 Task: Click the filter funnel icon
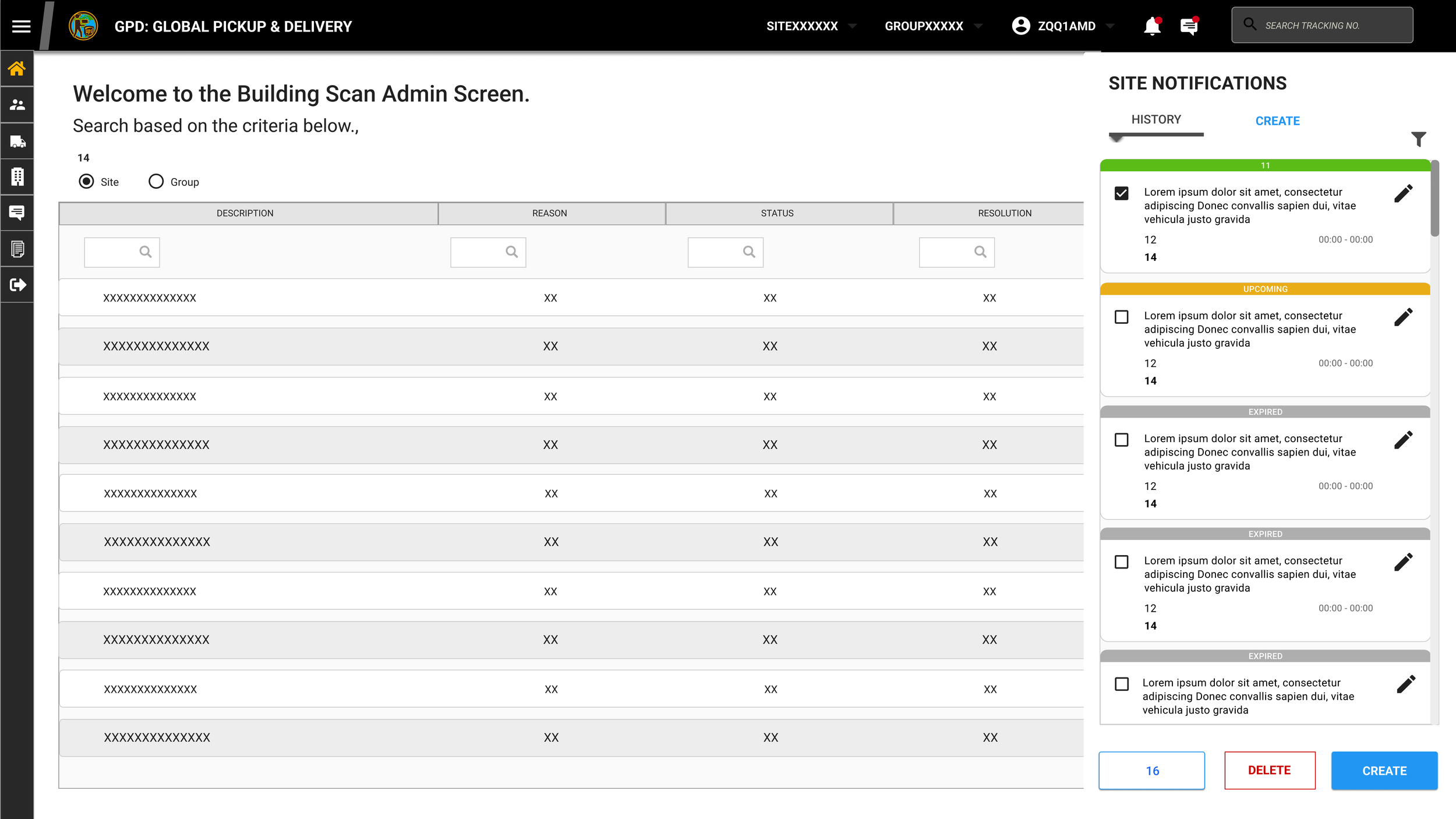[1418, 139]
